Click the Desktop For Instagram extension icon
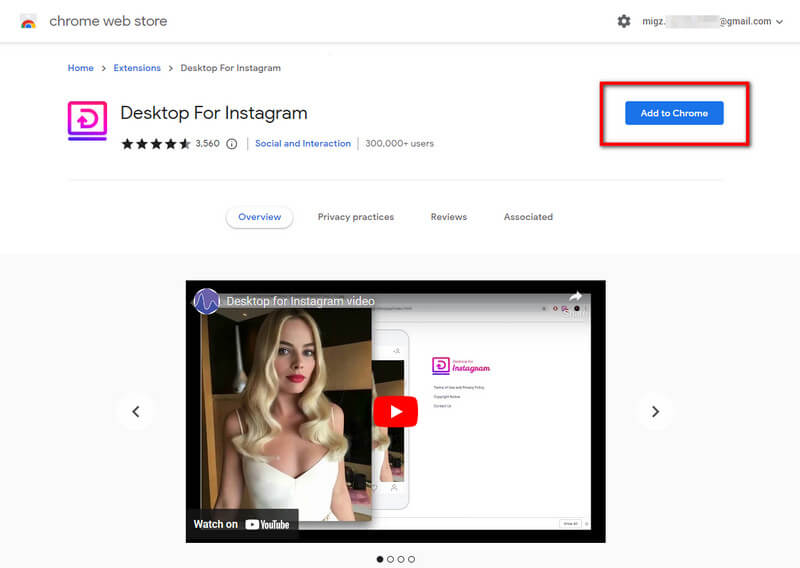Screen dimensions: 800x568 (x=87, y=120)
